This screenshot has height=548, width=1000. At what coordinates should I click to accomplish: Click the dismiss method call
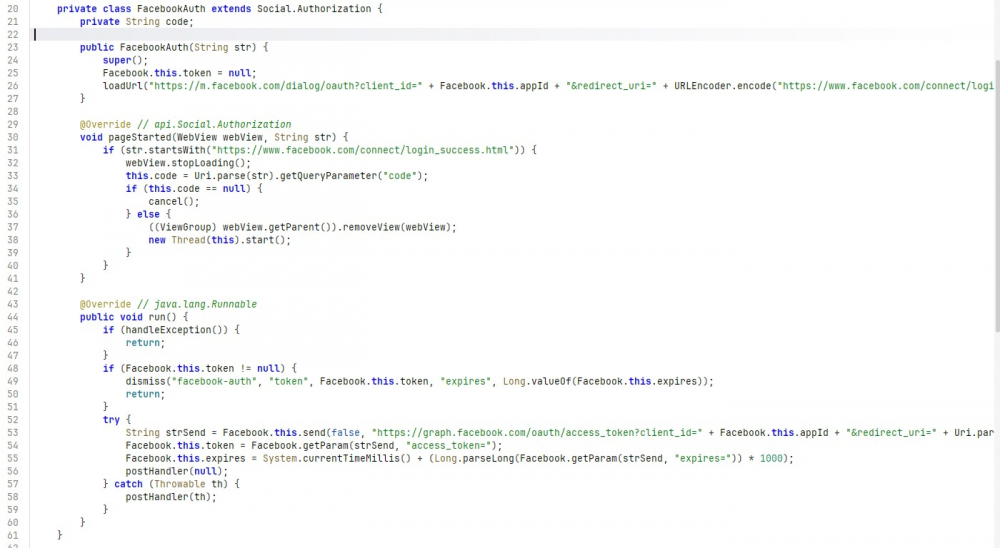pos(145,381)
